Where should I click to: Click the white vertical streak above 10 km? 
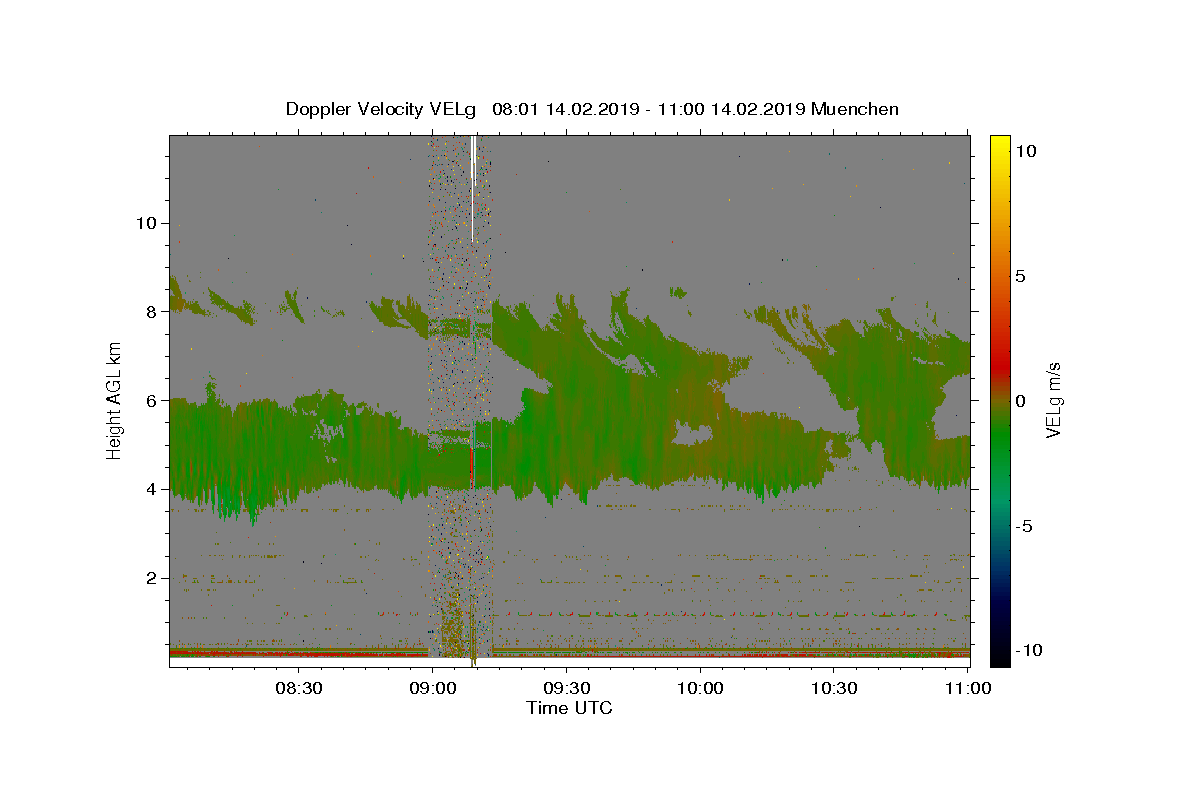coord(472,188)
